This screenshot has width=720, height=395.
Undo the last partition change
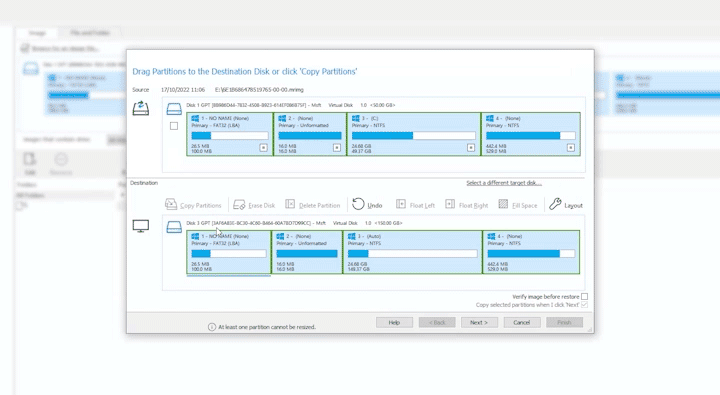click(367, 204)
